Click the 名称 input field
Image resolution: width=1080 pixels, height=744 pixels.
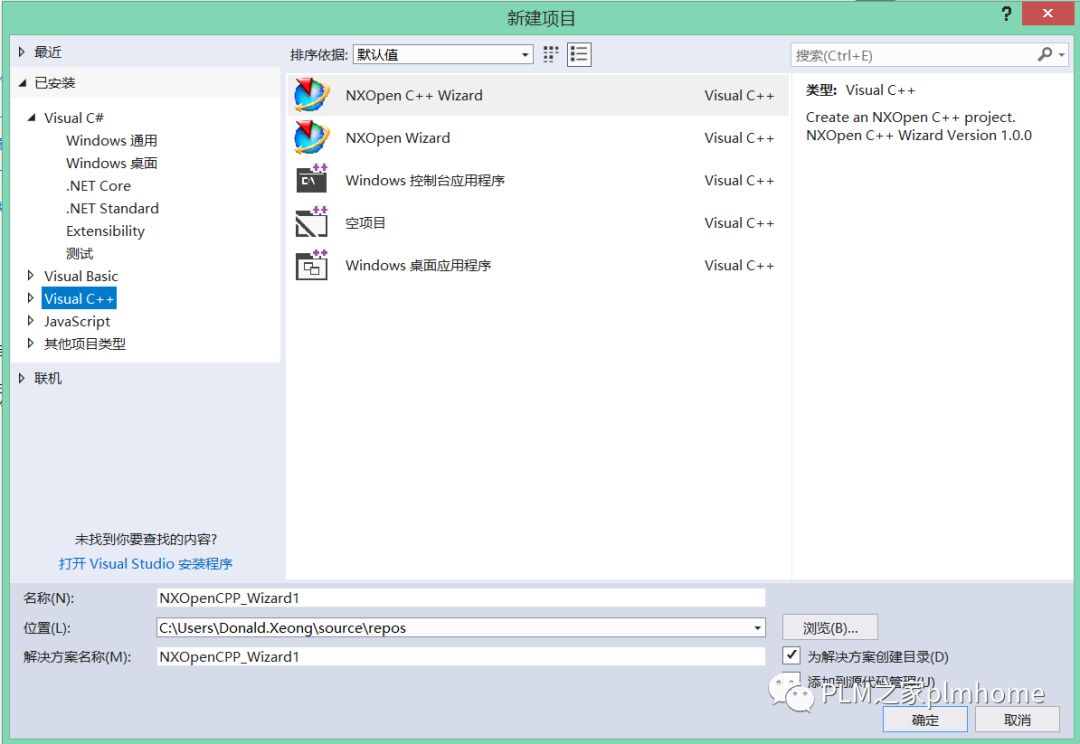coord(461,598)
